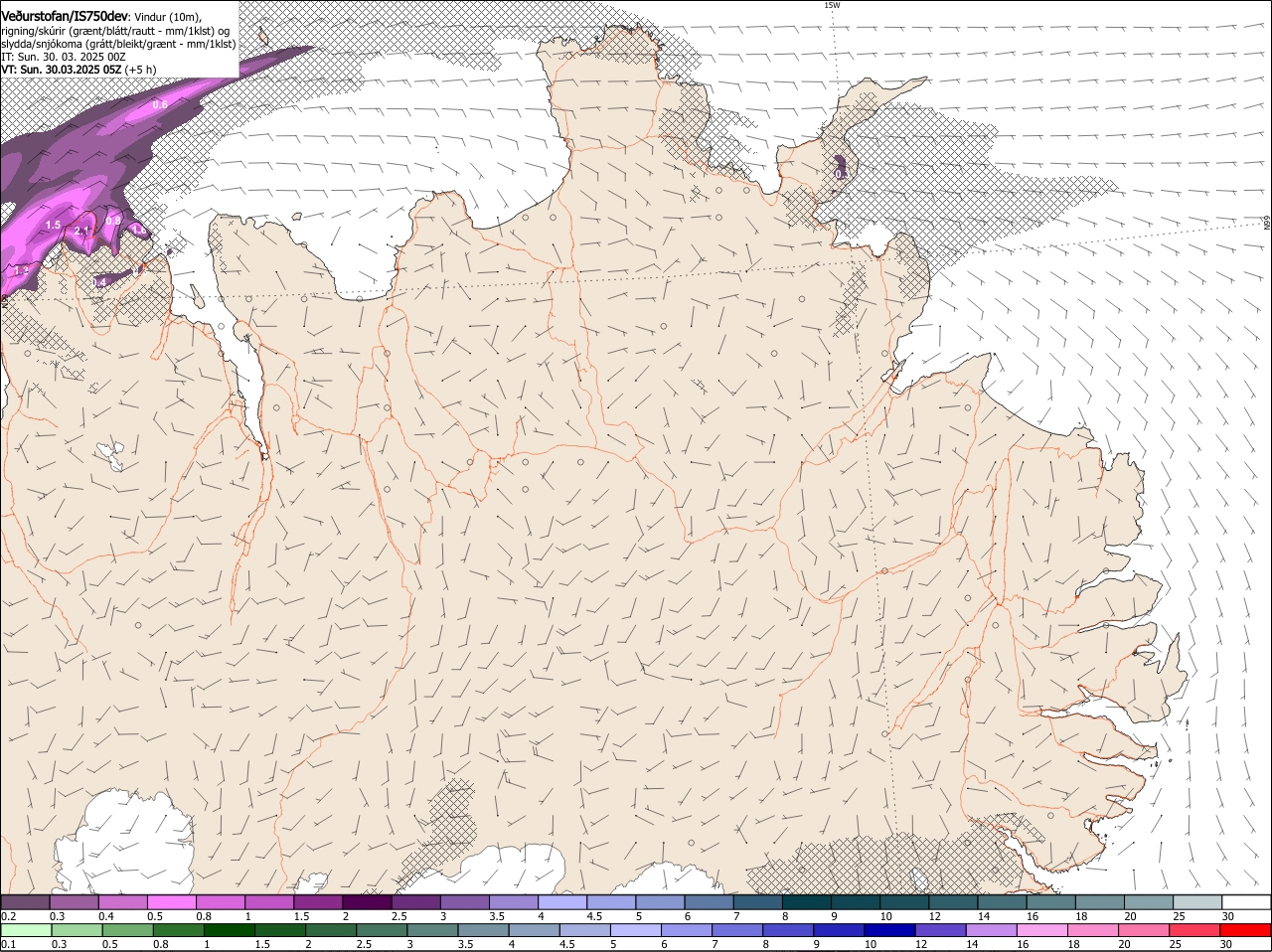Click the '25' label in bottom legend row
The image size is (1272, 952).
coord(1177,945)
